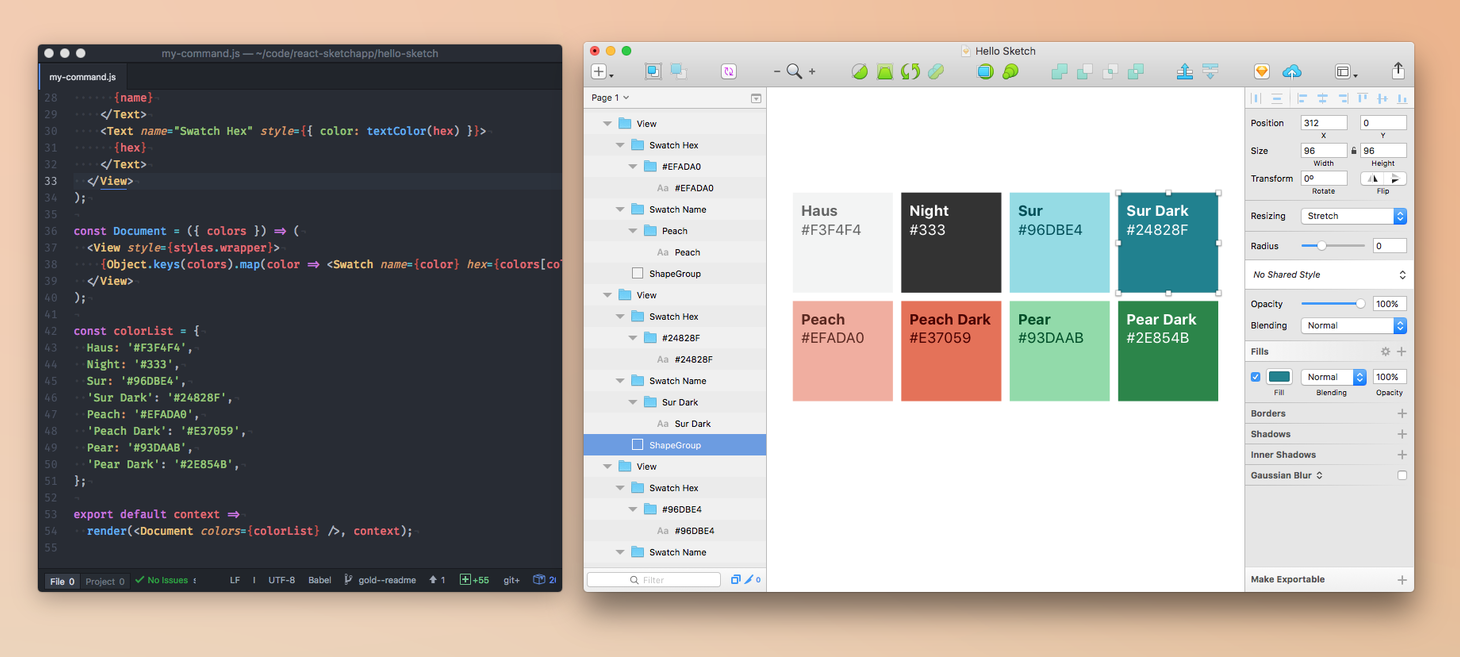
Task: Open the Fills settings gear
Action: 1385,352
